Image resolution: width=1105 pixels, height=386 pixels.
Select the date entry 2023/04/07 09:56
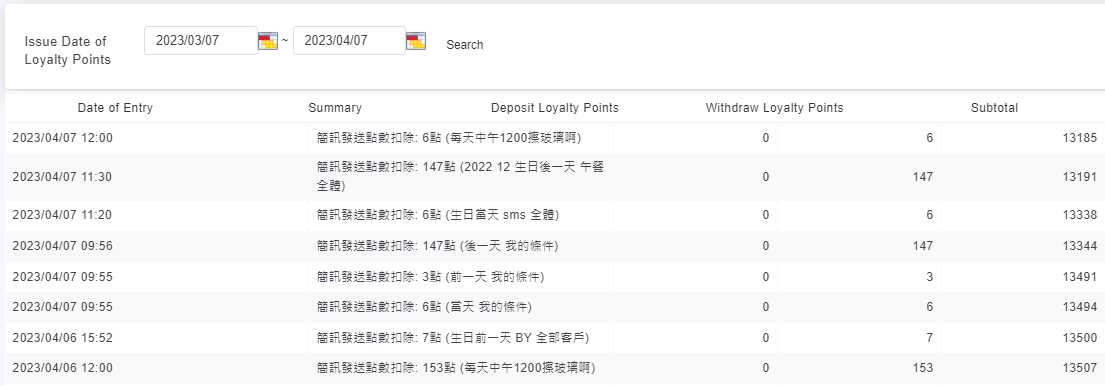pyautogui.click(x=62, y=246)
